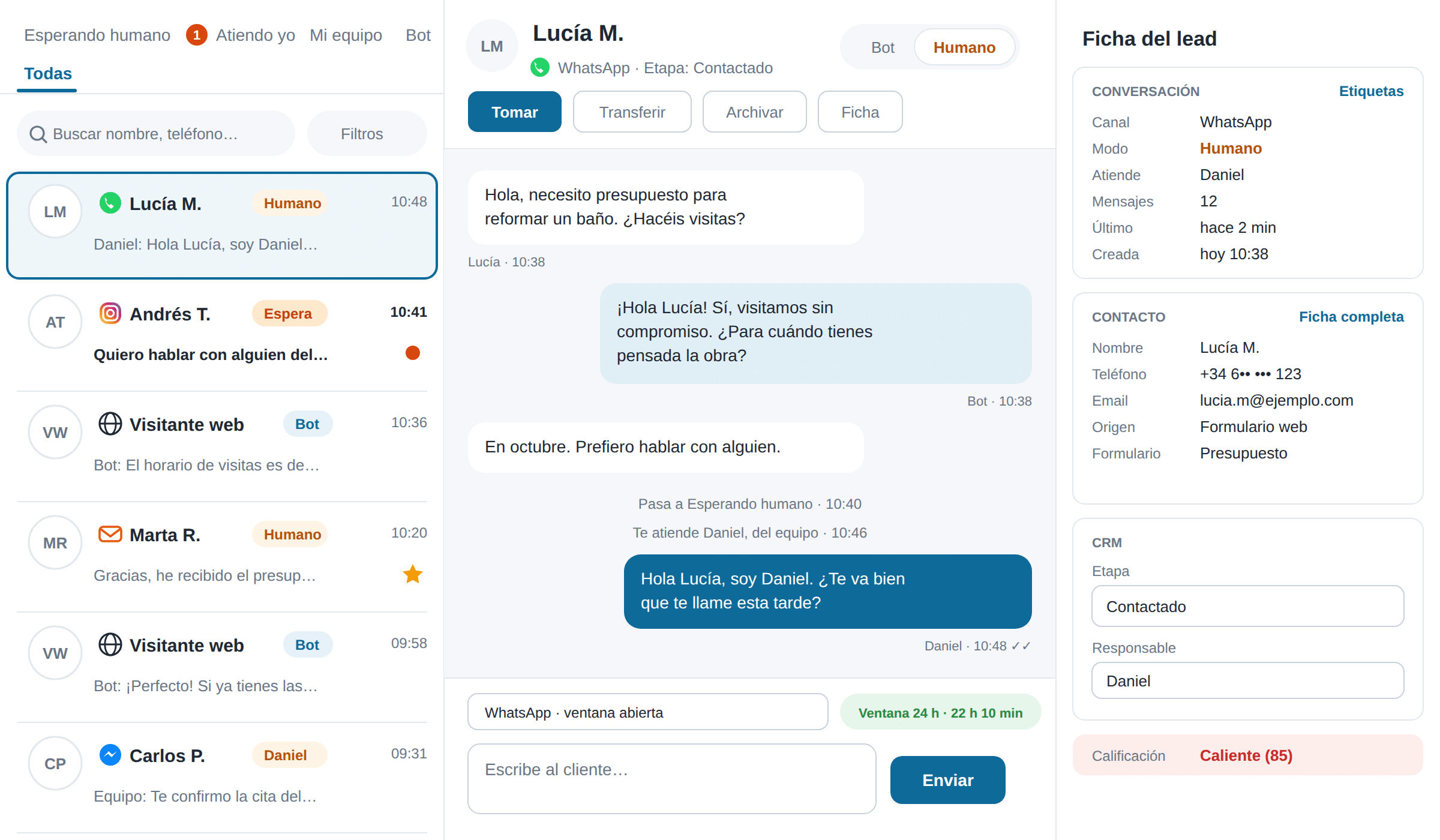Image resolution: width=1440 pixels, height=840 pixels.
Task: Click the Buscar nombre, teléfono search field
Action: point(156,134)
